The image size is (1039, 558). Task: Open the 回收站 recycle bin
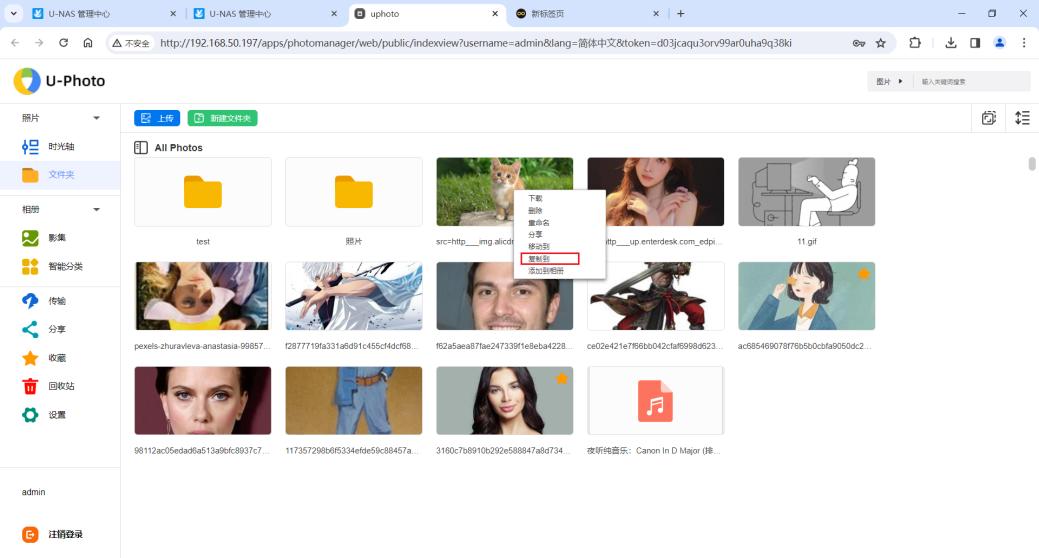pos(60,386)
